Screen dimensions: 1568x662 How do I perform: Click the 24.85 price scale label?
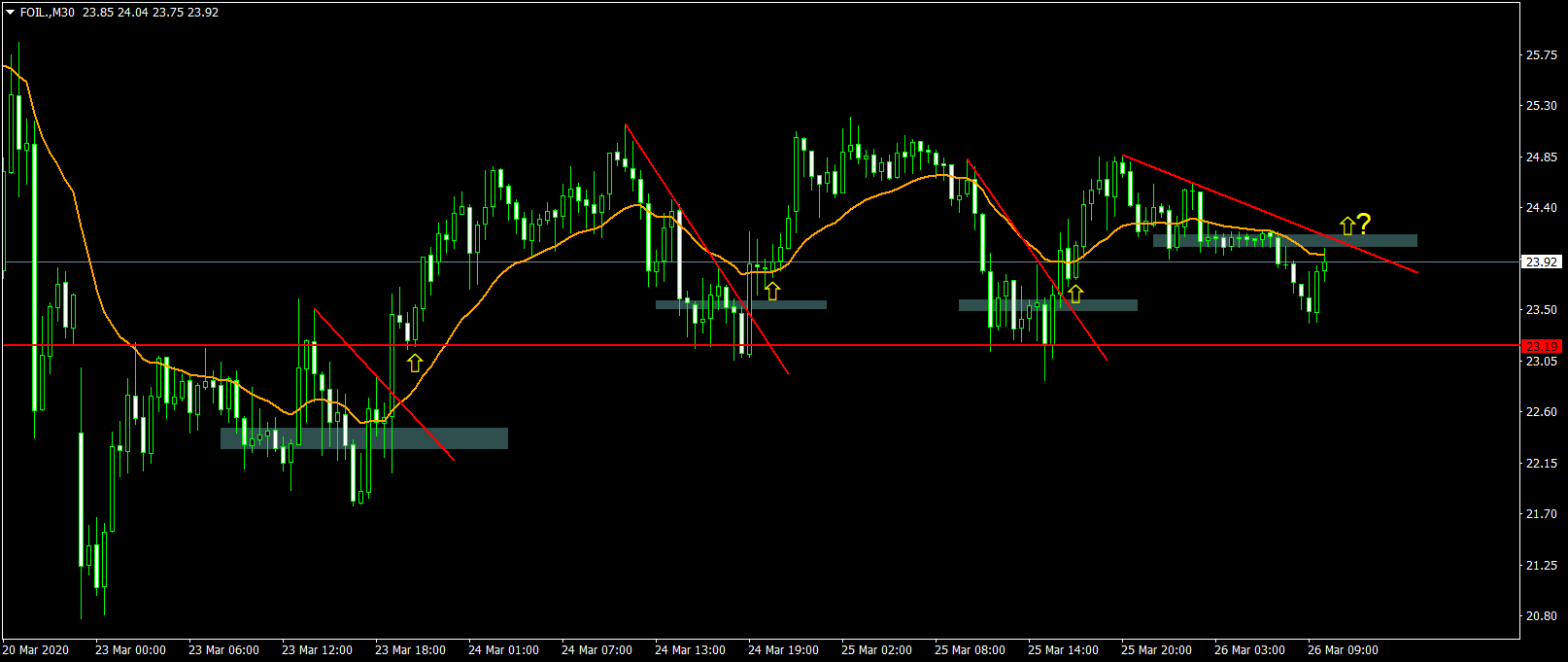[x=1542, y=157]
